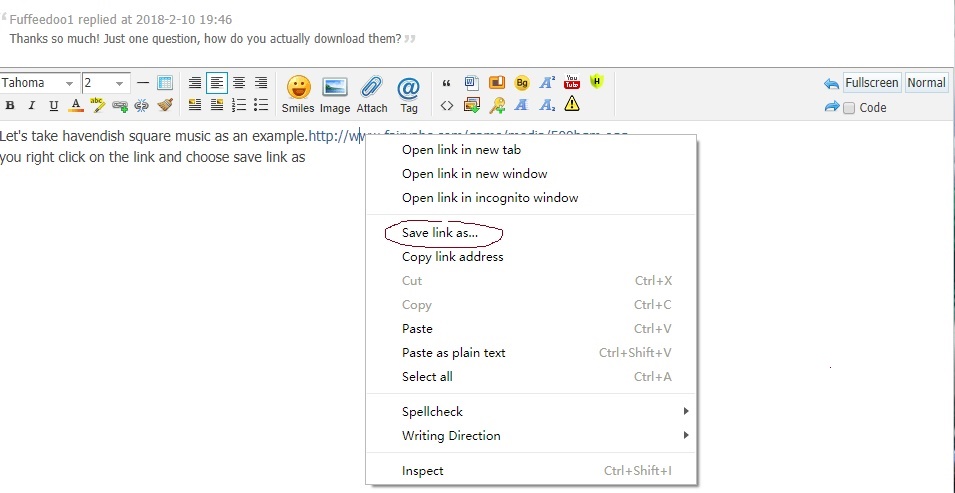The image size is (955, 493).
Task: Insert a YouTube video
Action: pyautogui.click(x=572, y=83)
